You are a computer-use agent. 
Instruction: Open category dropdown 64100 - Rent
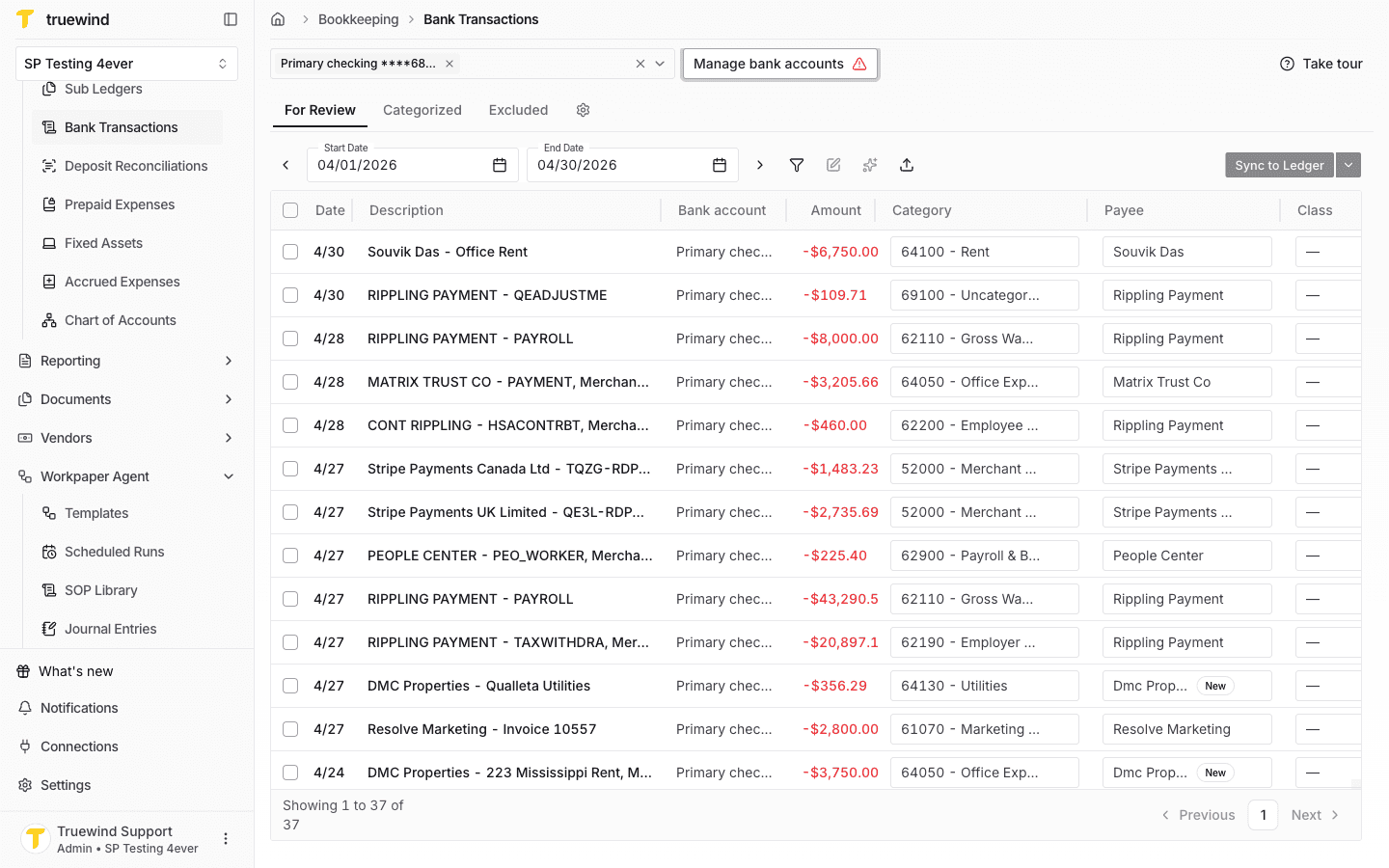(x=984, y=252)
